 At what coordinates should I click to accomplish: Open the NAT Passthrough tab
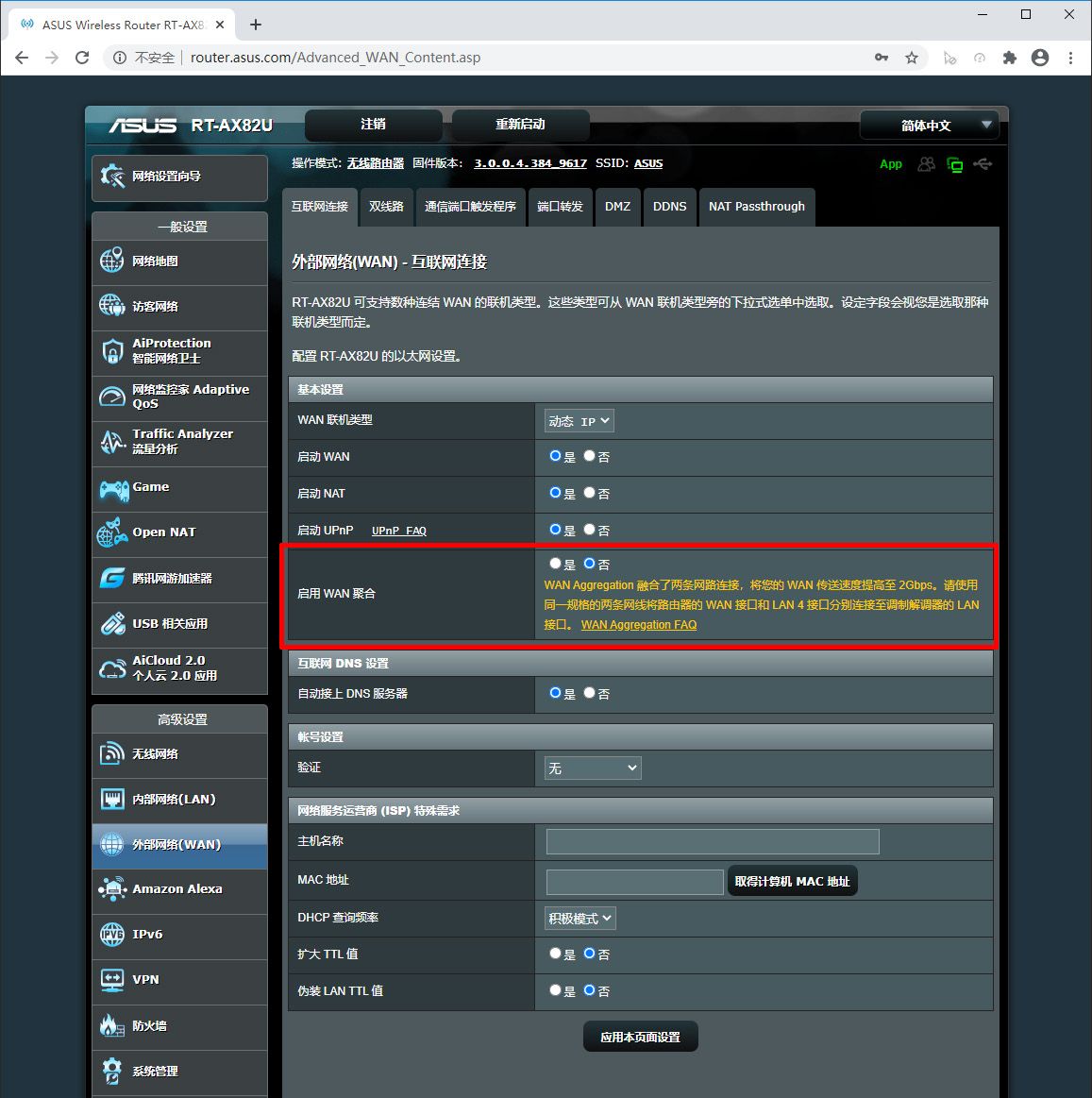click(756, 207)
